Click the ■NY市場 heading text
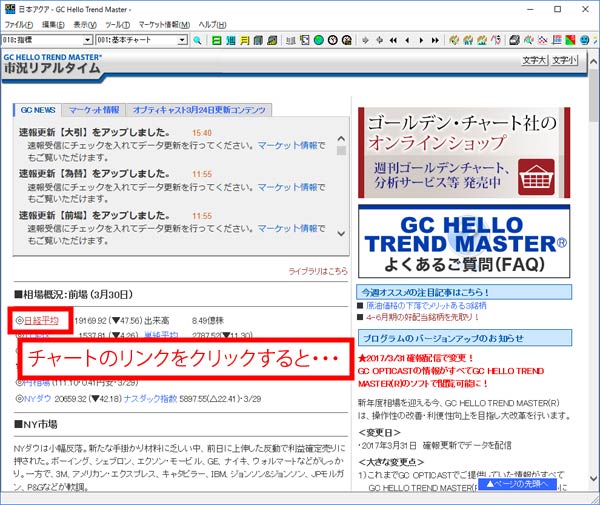This screenshot has width=600, height=505. pos(36,424)
